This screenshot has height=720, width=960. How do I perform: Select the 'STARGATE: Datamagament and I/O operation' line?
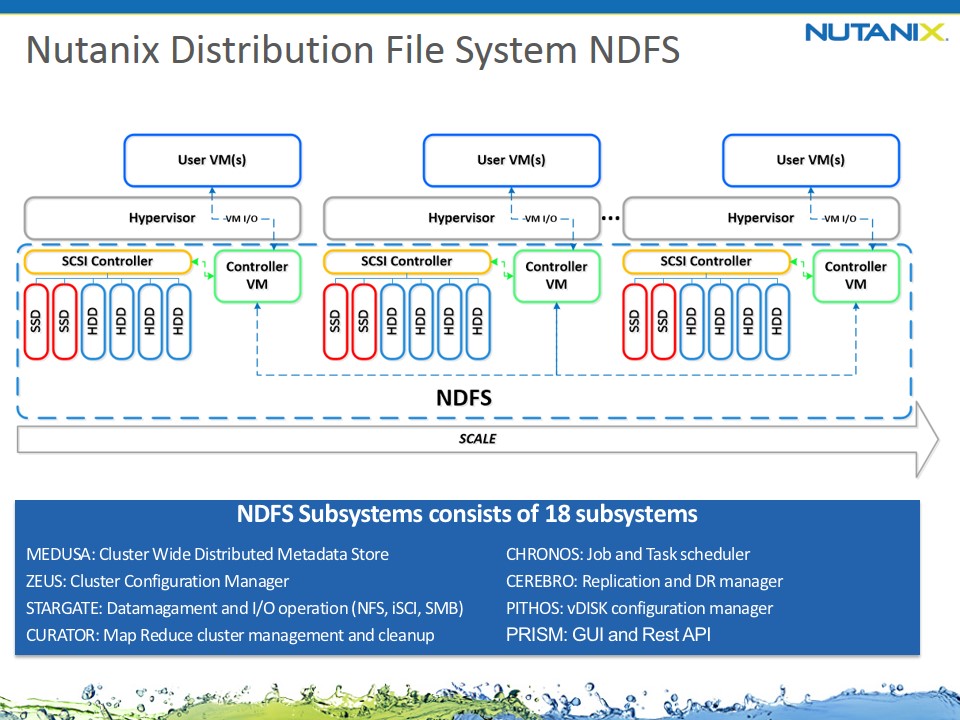[x=245, y=608]
